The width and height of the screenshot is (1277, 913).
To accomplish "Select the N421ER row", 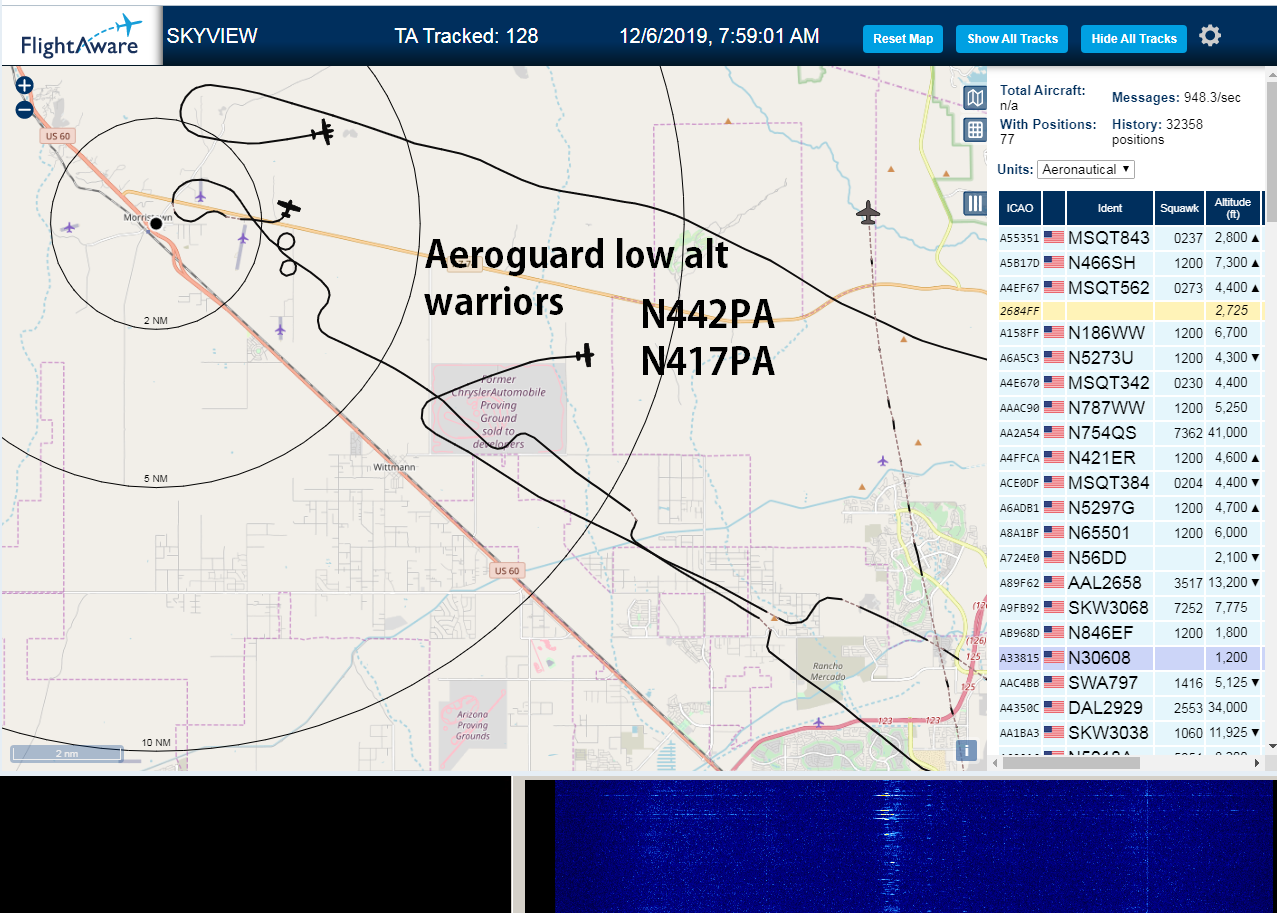I will pyautogui.click(x=1130, y=458).
